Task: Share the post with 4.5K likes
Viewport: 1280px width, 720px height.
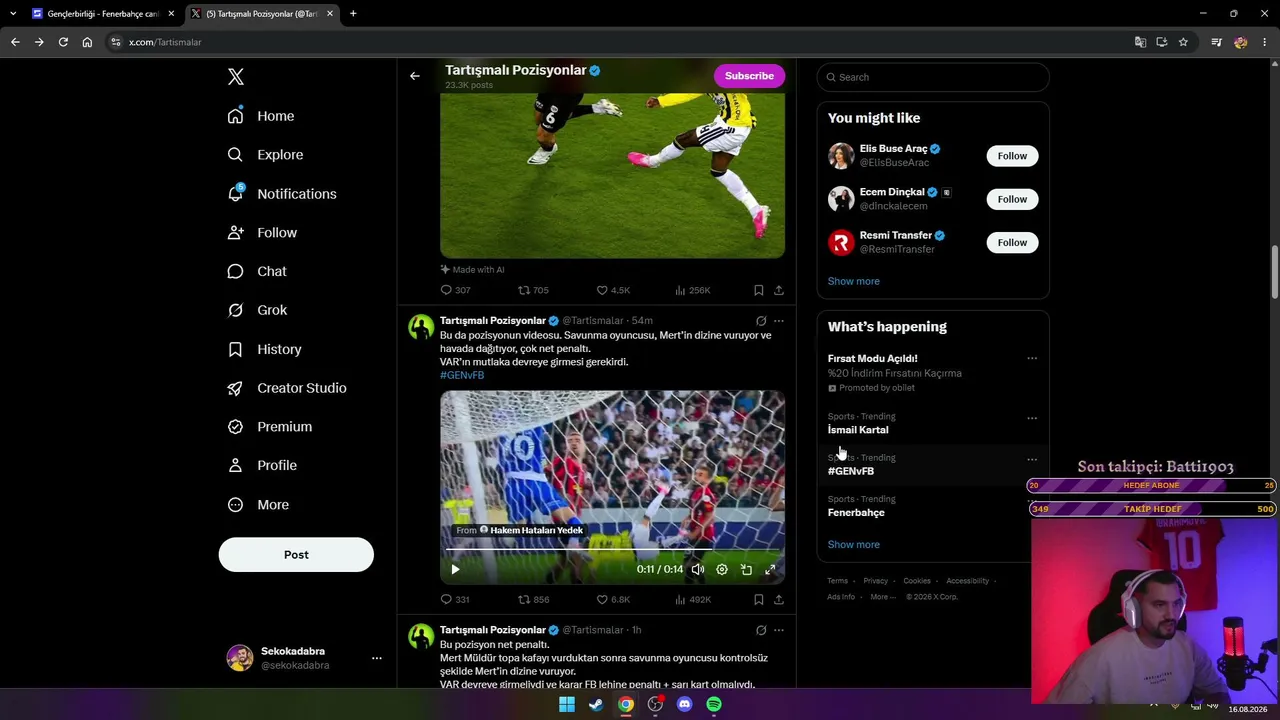Action: pos(779,290)
